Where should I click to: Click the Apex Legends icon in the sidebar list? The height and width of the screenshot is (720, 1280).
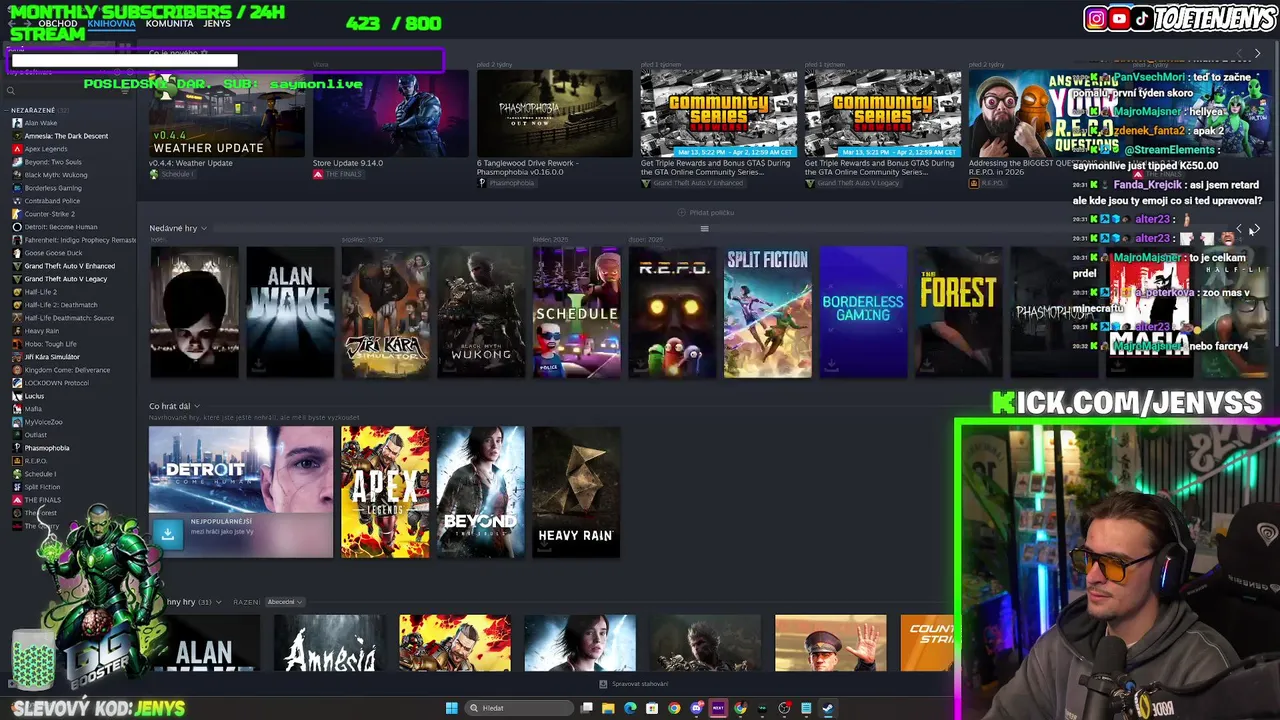click(x=17, y=149)
